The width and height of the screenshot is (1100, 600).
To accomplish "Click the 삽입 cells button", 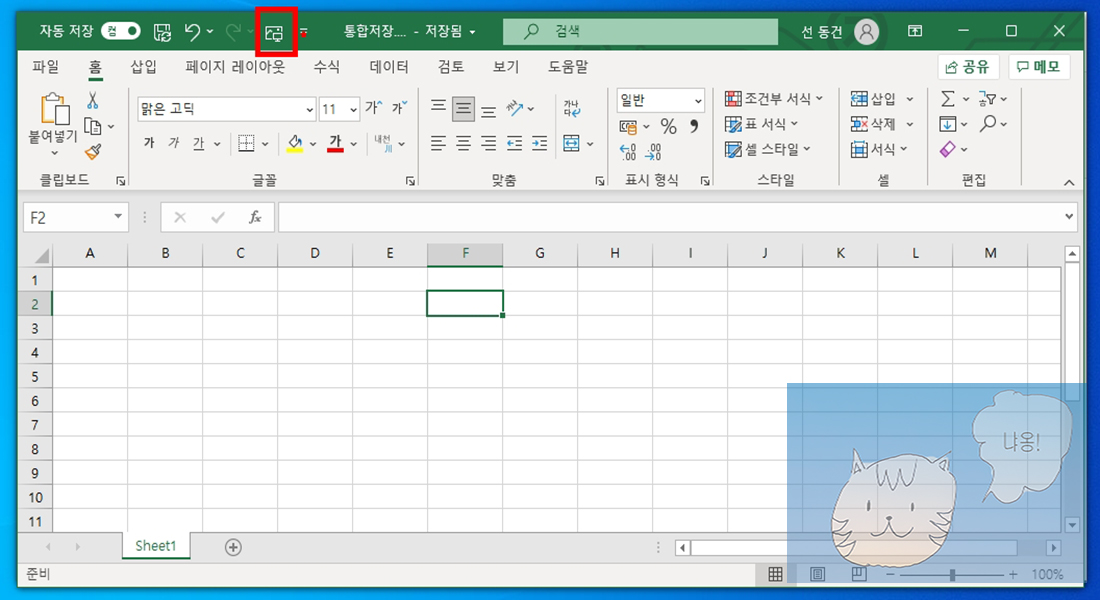I will click(x=873, y=99).
